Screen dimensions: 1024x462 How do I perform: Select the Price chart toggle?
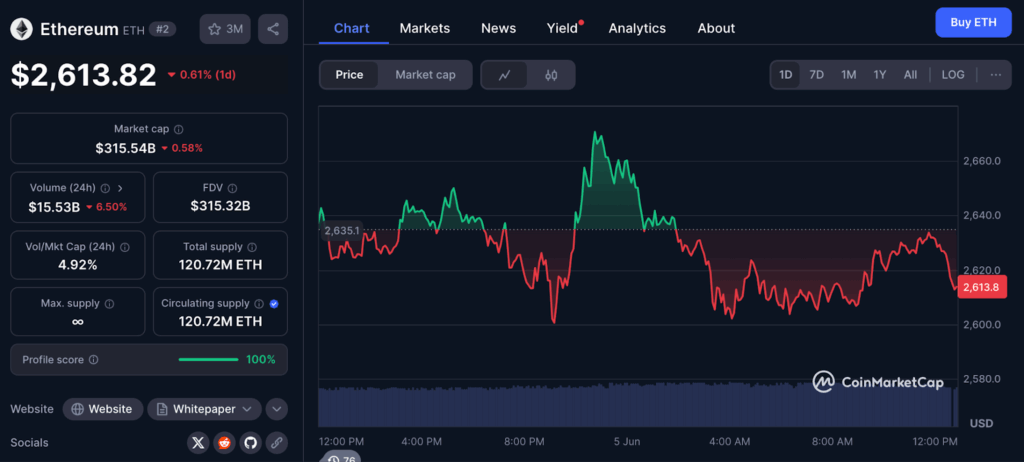[349, 75]
